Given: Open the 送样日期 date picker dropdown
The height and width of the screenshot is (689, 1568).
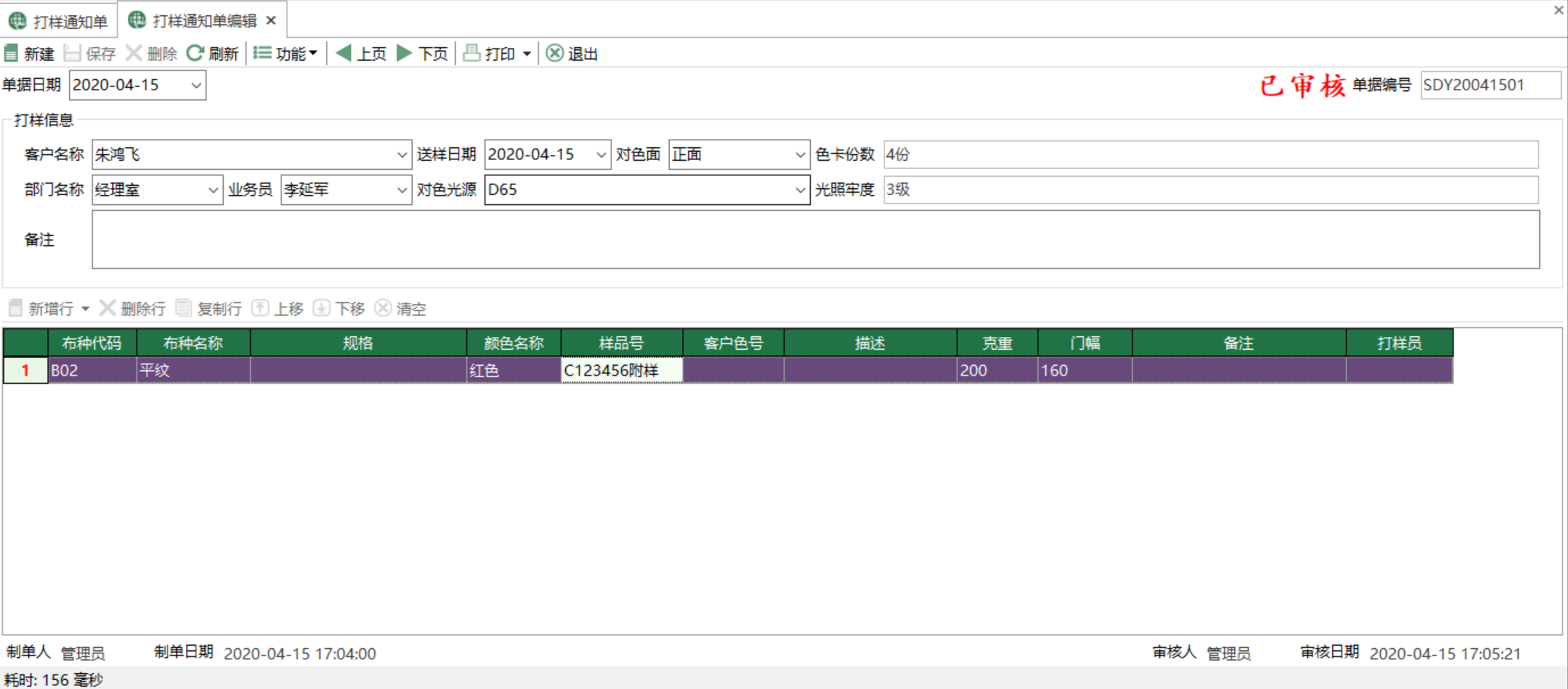Looking at the screenshot, I should coord(601,155).
